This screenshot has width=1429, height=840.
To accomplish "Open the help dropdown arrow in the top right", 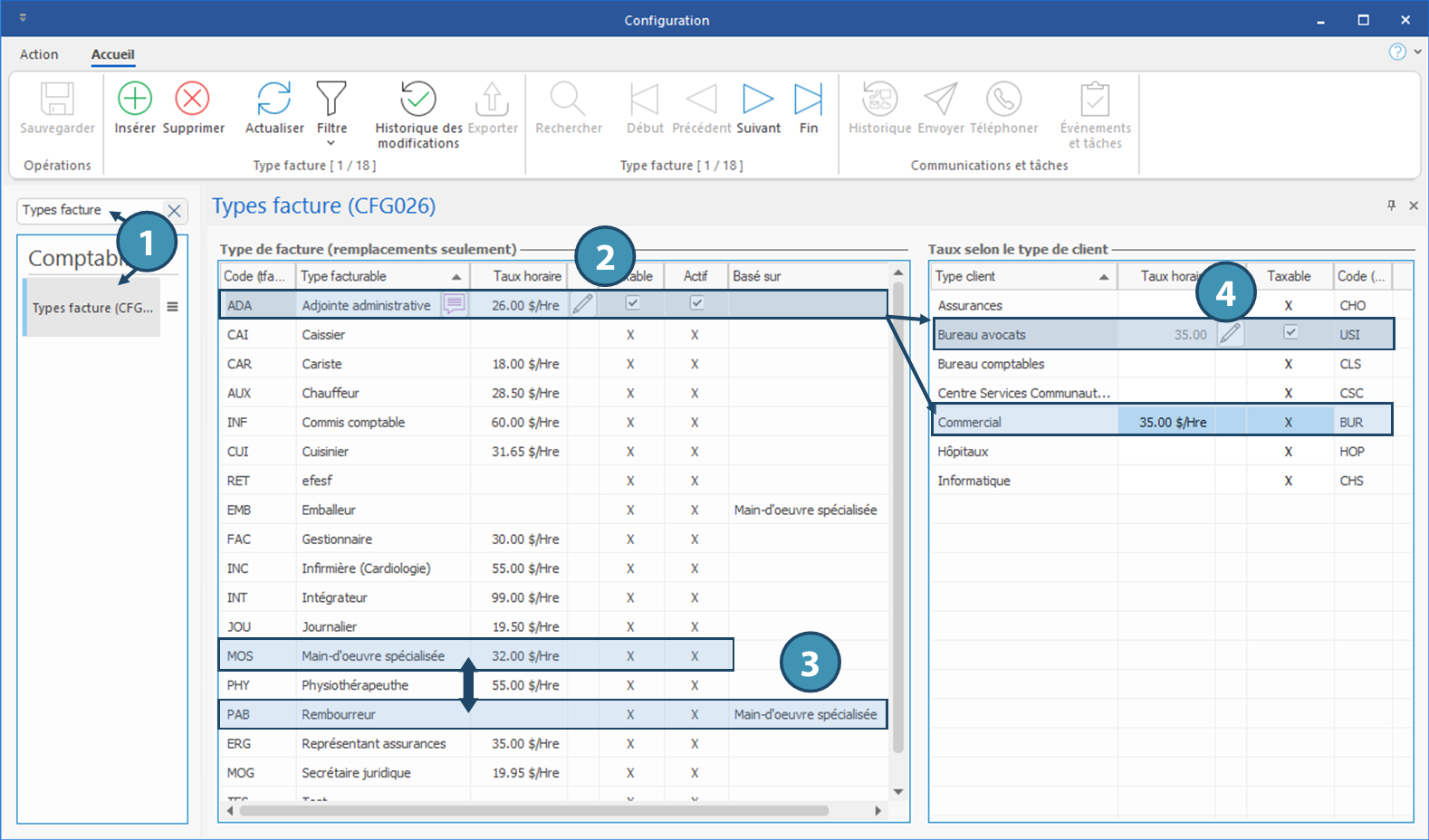I will tap(1417, 52).
